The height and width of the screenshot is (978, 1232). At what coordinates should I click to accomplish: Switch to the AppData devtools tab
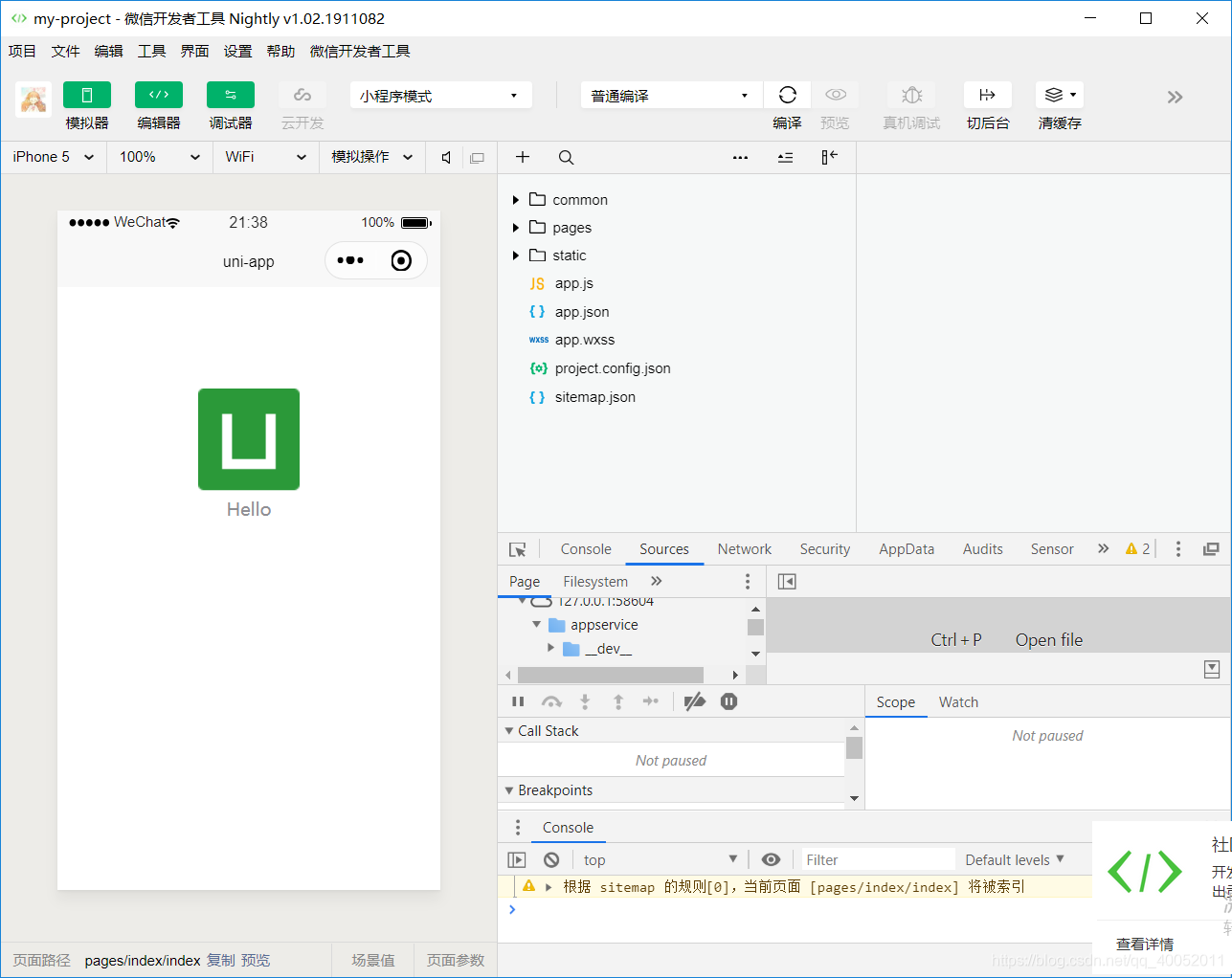(x=907, y=549)
